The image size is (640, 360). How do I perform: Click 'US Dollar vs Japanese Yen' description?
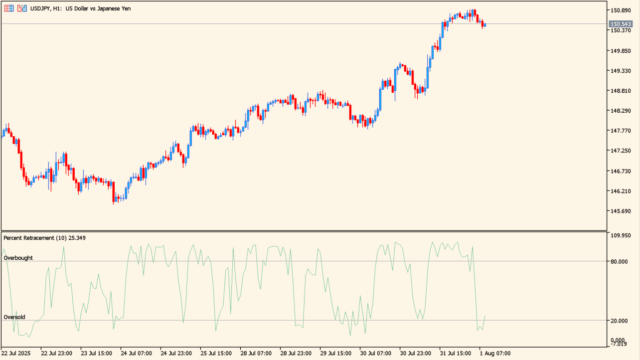98,9
